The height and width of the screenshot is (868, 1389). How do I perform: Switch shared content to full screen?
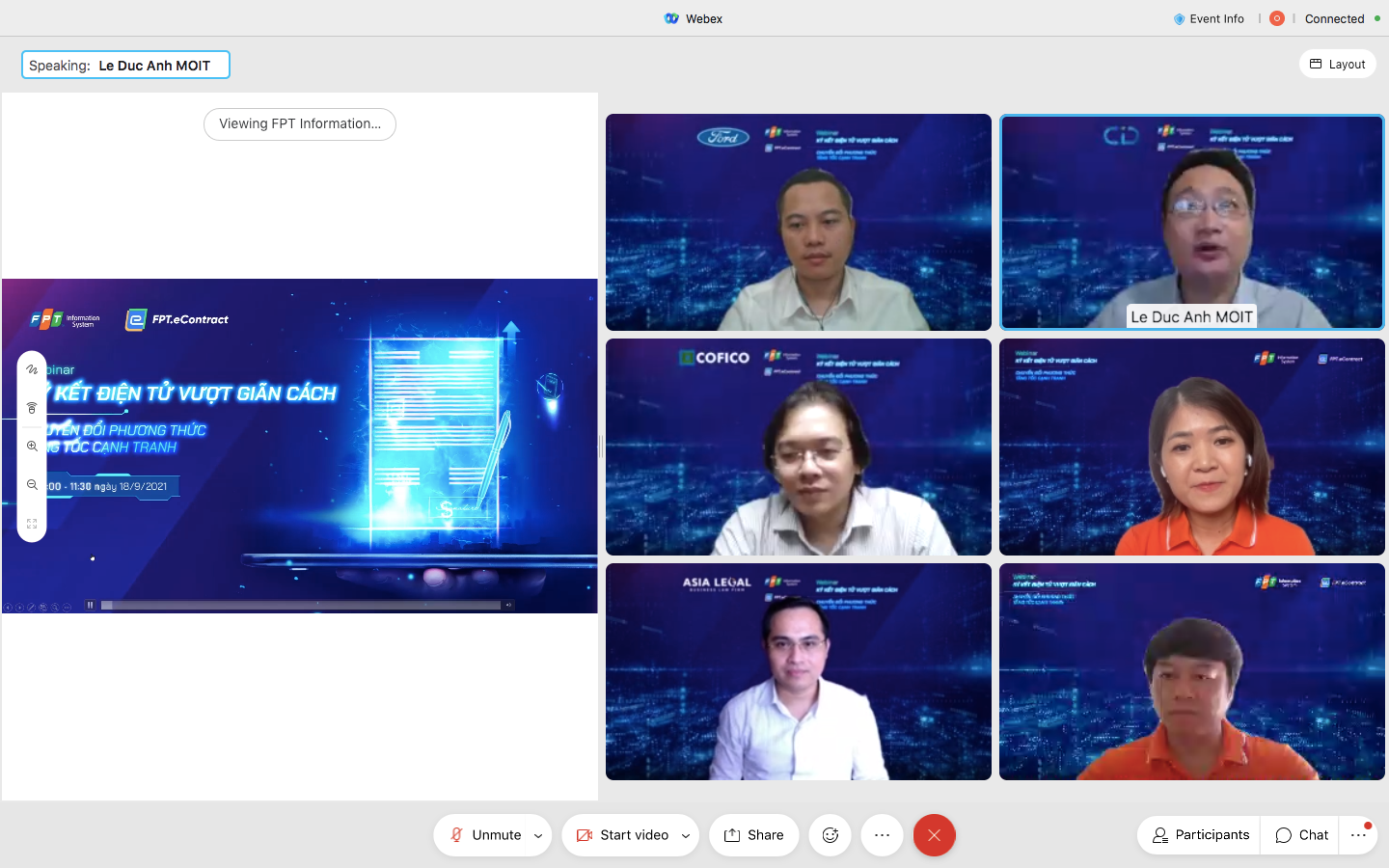(x=32, y=524)
